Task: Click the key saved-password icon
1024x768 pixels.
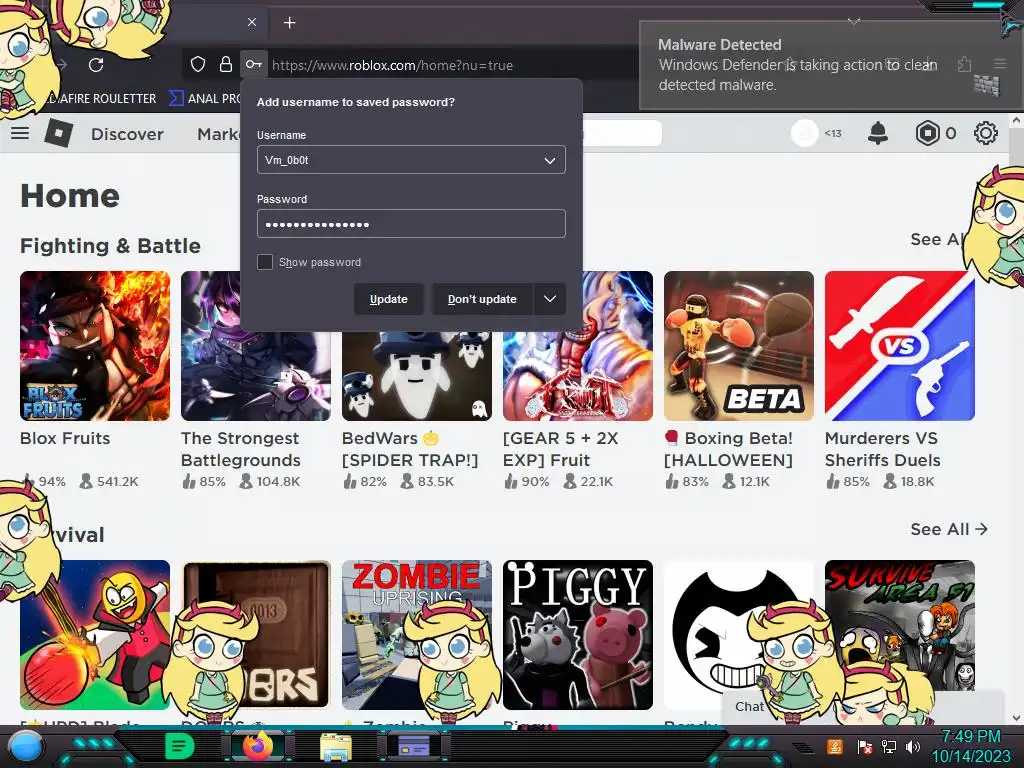Action: (253, 64)
